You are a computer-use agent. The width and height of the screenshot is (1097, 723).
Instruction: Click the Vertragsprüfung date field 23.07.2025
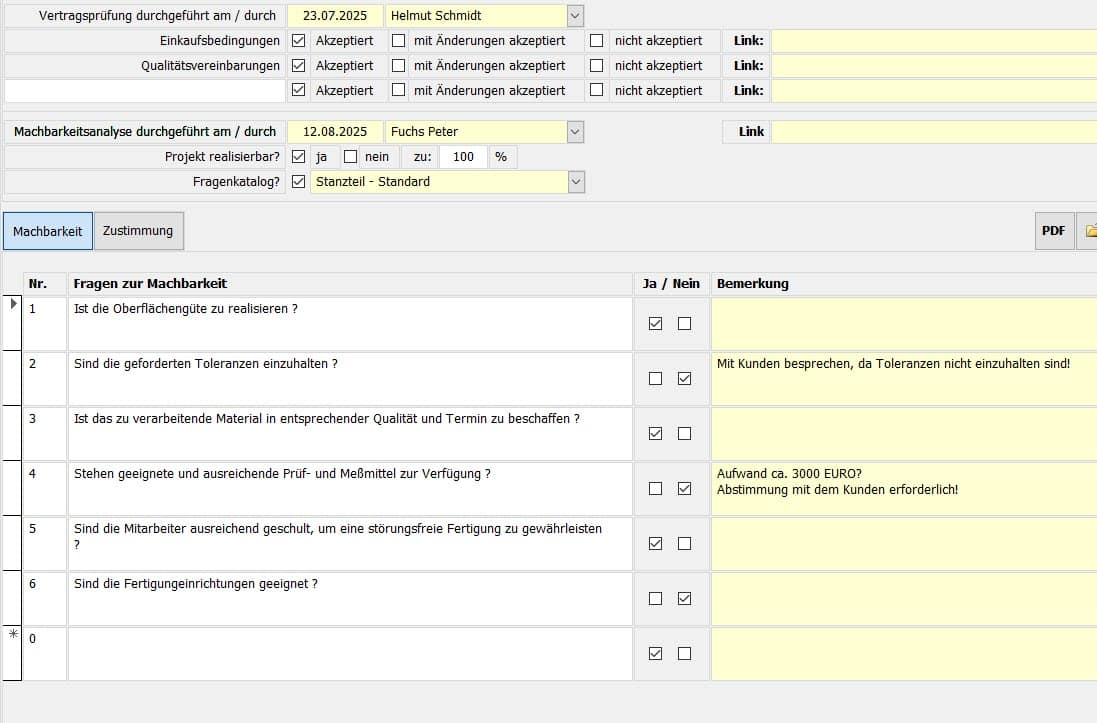335,16
